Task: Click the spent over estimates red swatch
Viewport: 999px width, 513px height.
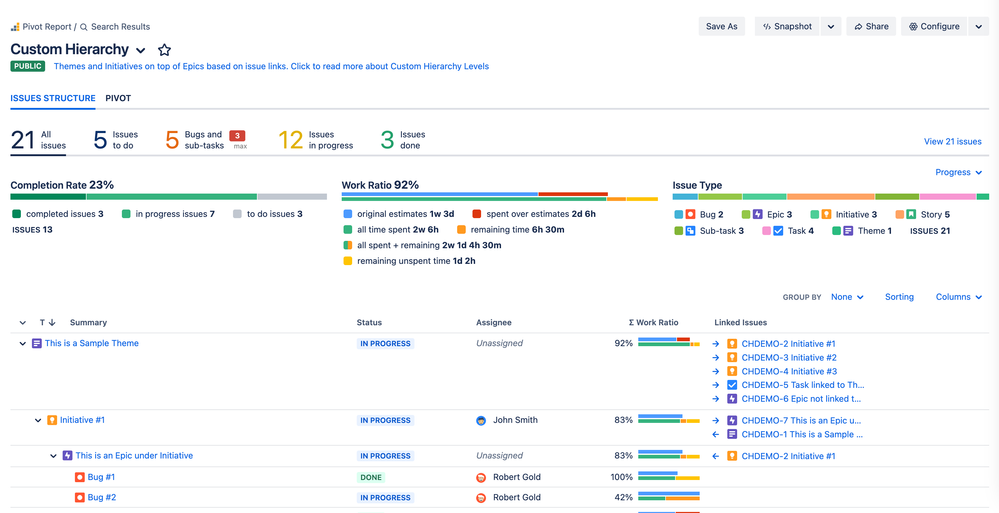Action: click(477, 214)
